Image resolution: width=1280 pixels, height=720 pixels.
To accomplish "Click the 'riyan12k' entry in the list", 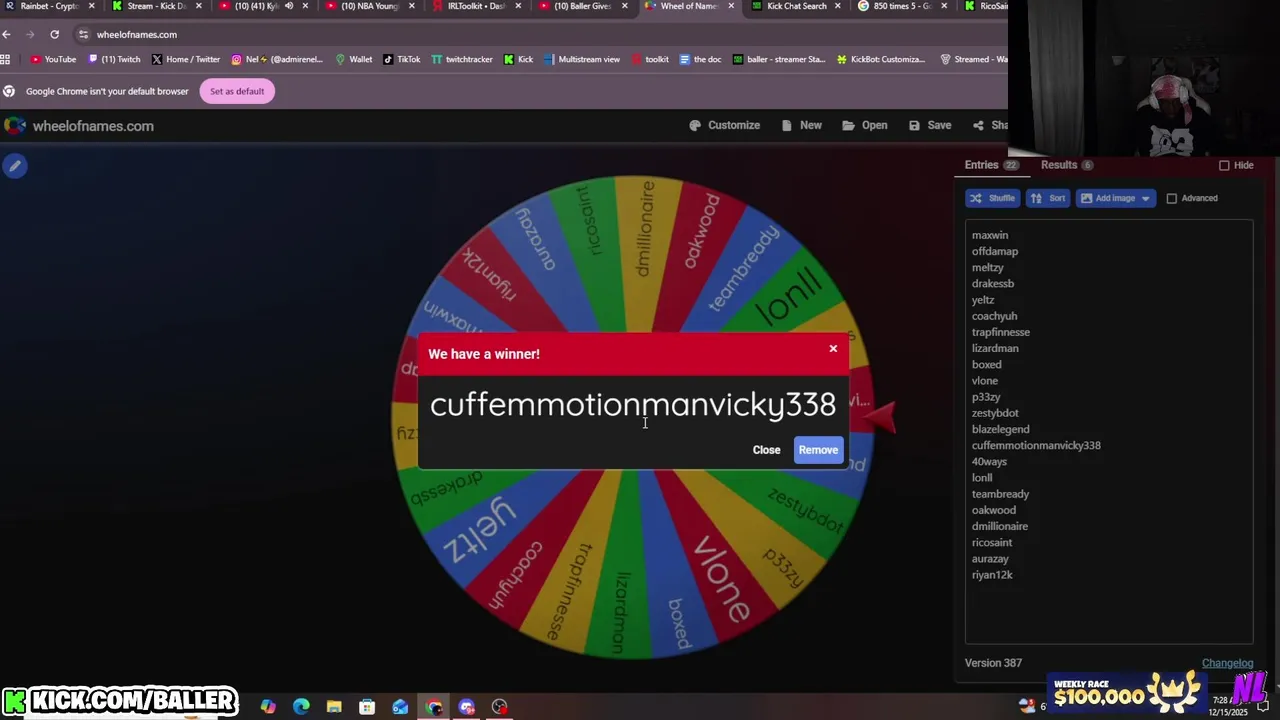I will click(992, 575).
